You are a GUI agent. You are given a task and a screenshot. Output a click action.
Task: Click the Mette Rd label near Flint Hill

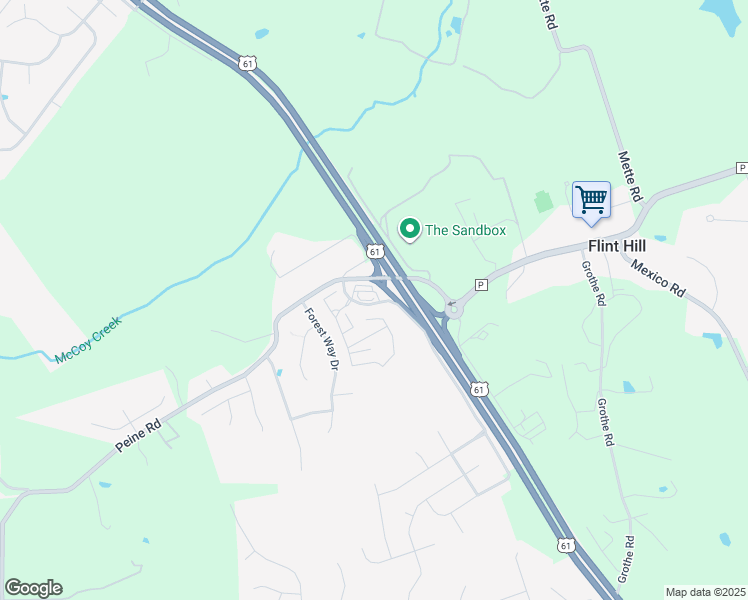pyautogui.click(x=630, y=176)
